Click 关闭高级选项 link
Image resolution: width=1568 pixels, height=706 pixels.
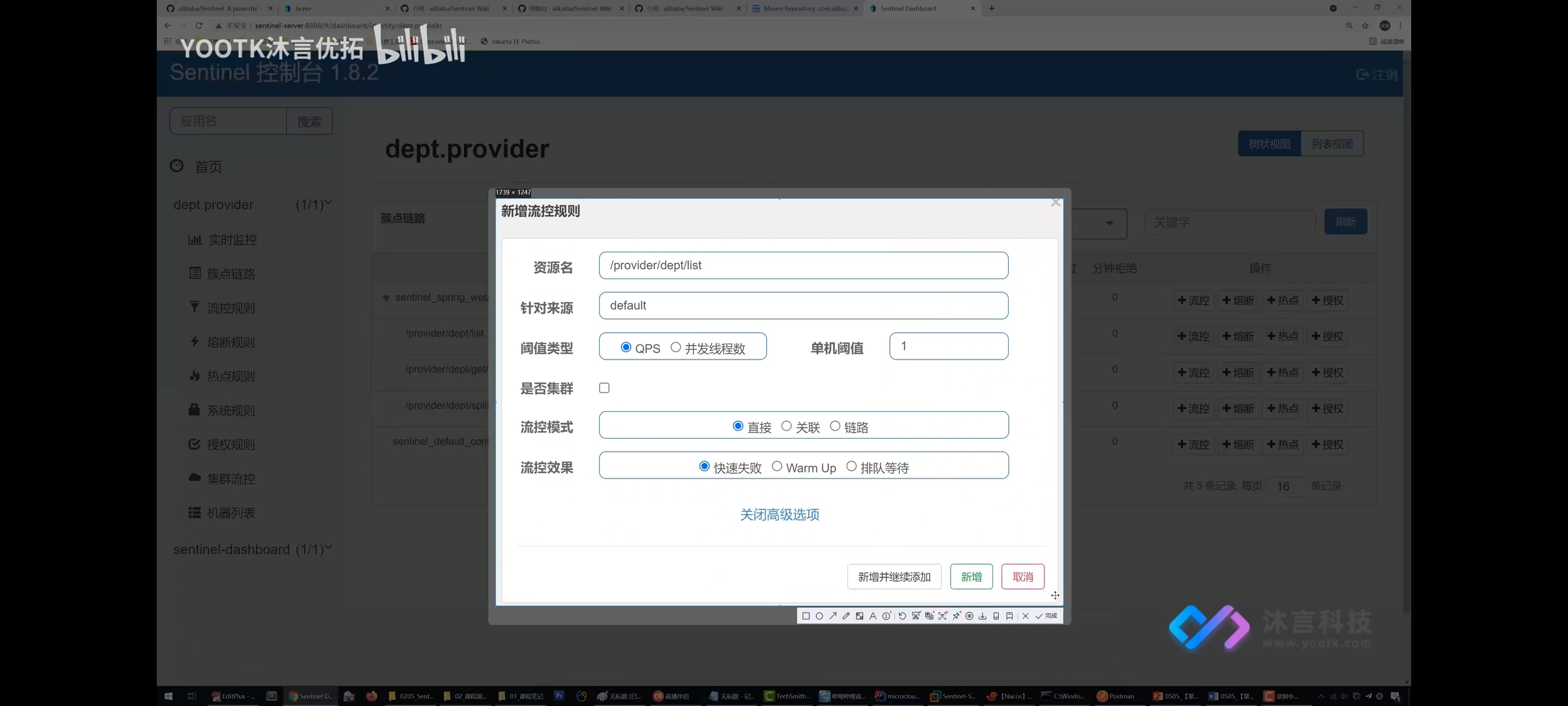(779, 514)
